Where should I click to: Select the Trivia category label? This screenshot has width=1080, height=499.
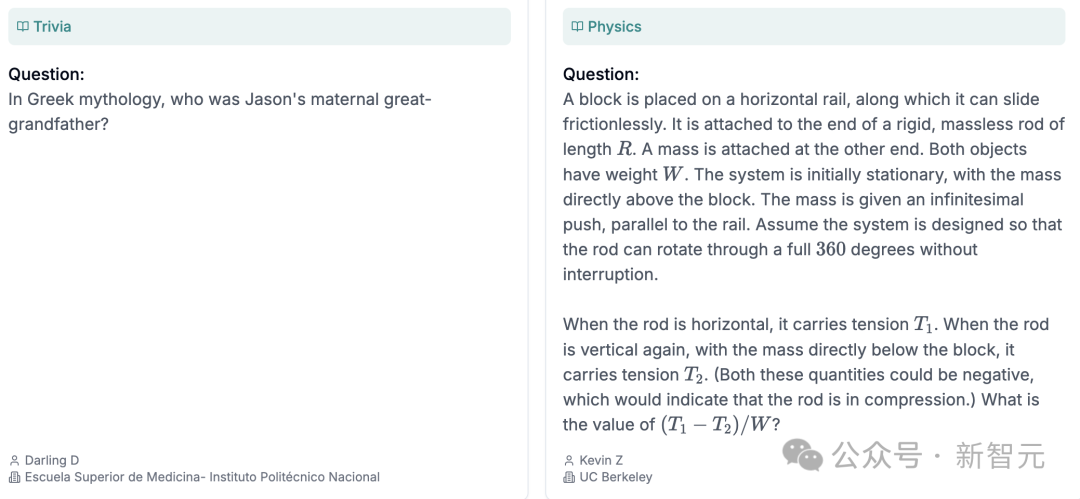[x=52, y=27]
